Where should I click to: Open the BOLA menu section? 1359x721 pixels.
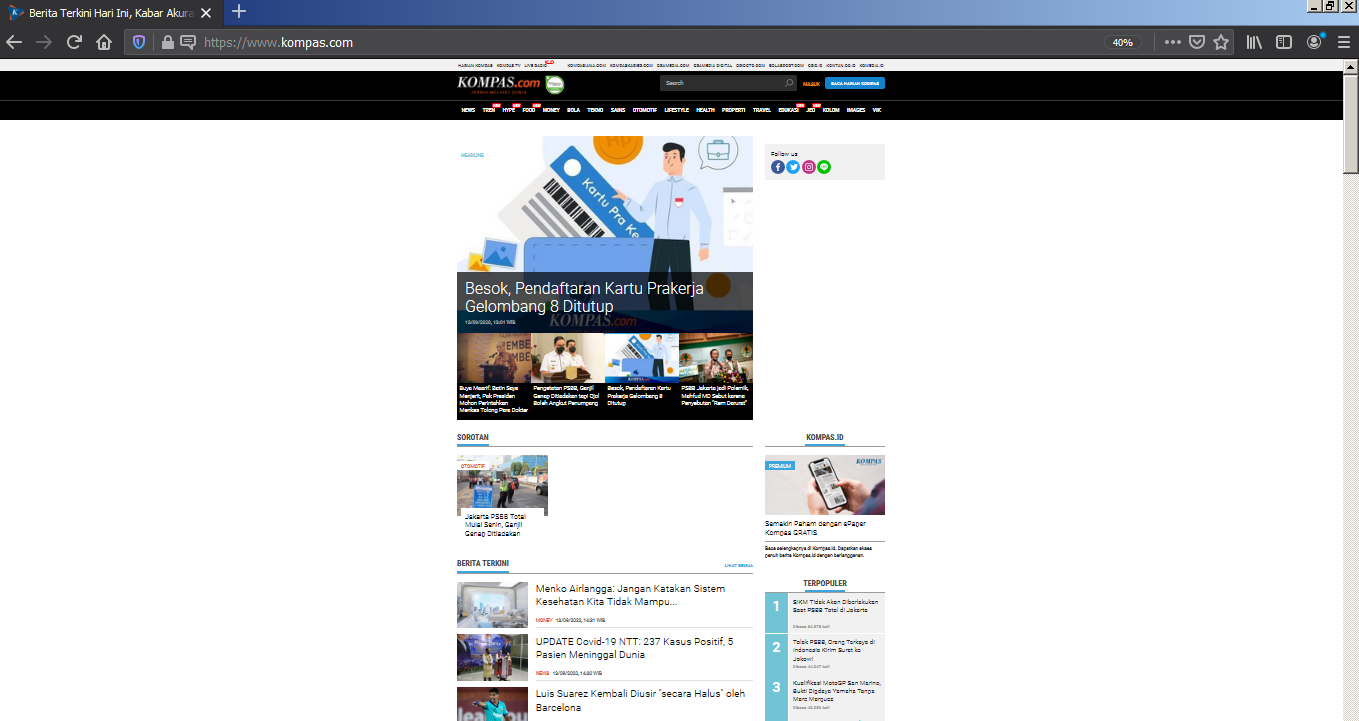click(x=573, y=110)
